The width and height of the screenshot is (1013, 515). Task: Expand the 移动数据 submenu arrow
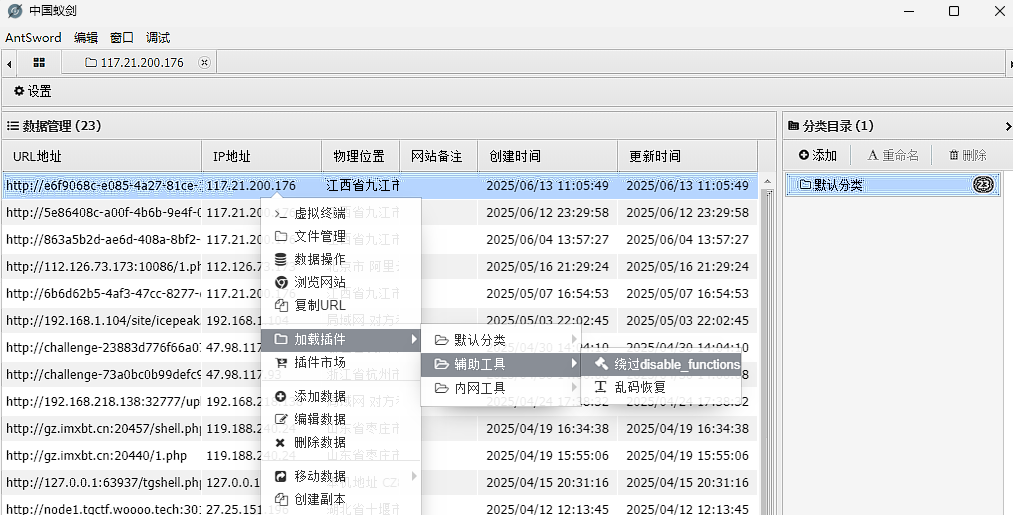[x=413, y=476]
